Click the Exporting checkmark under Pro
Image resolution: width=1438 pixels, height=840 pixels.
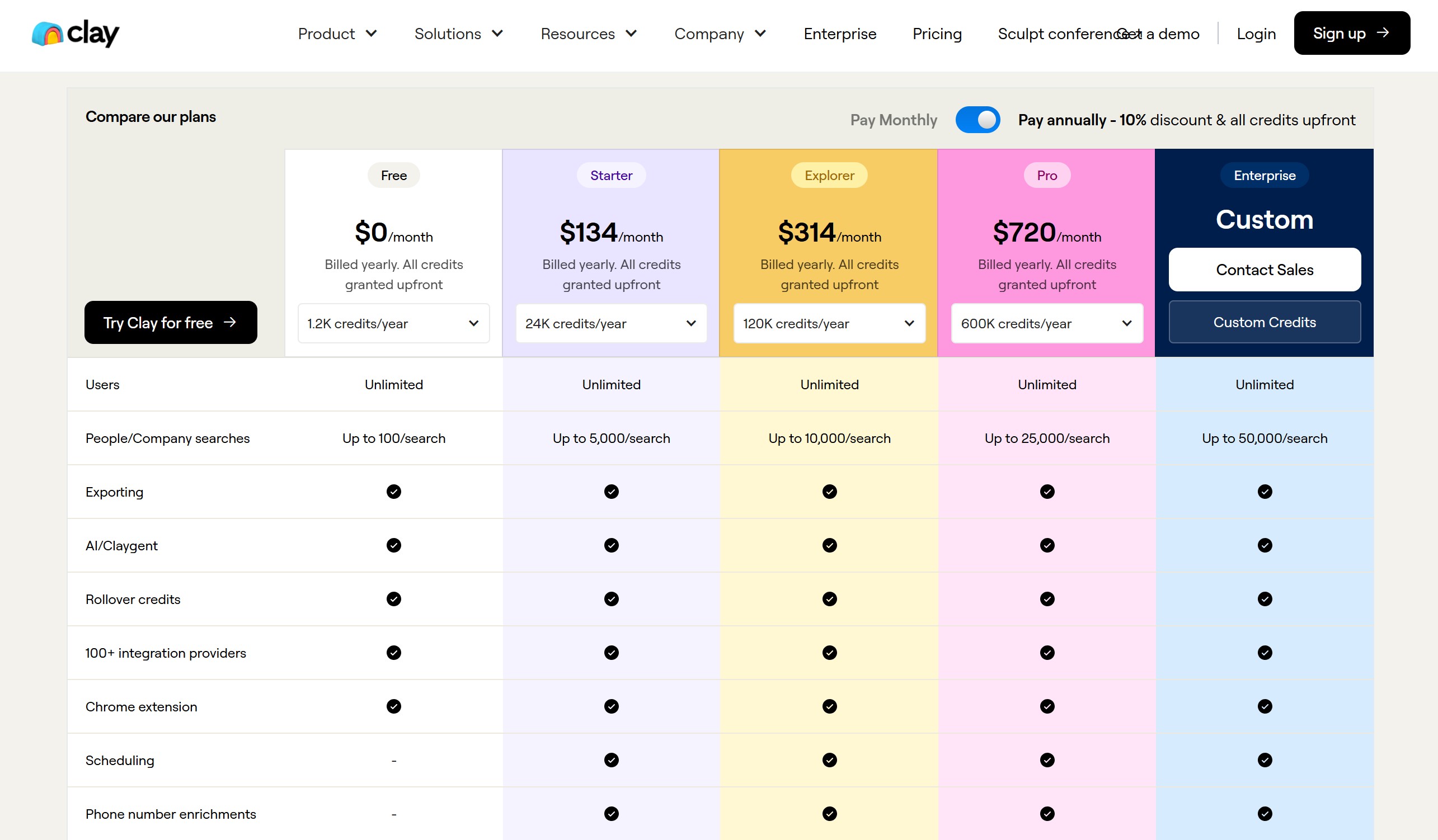(1047, 492)
